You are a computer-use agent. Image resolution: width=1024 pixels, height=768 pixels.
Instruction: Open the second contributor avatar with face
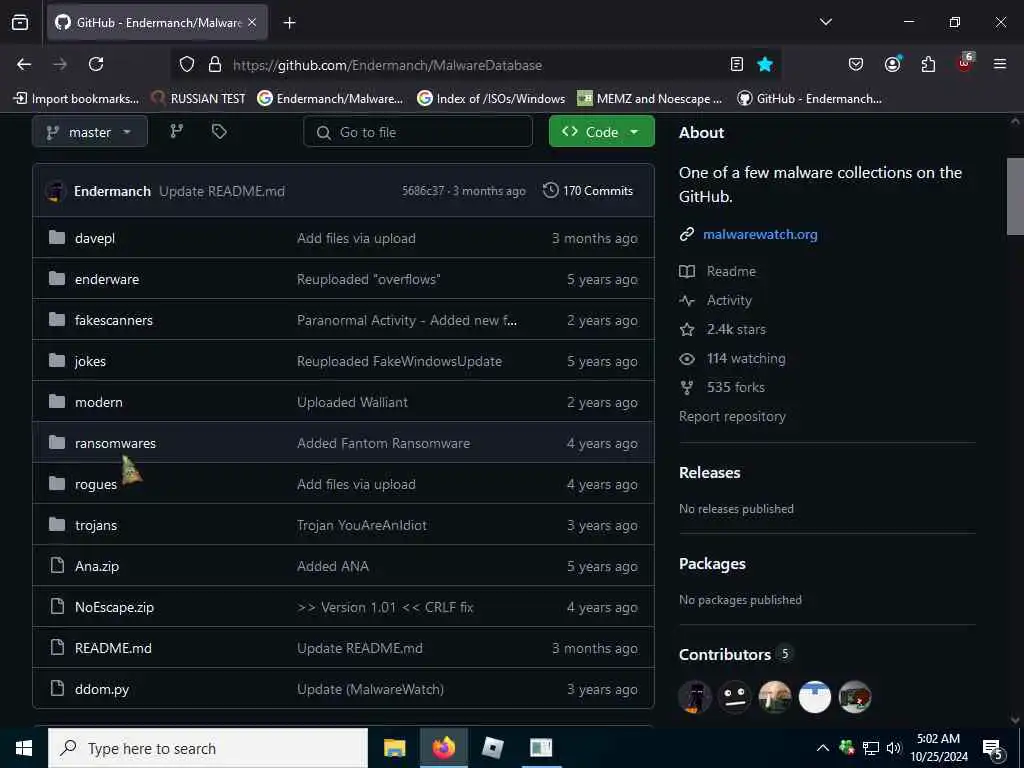pos(735,697)
